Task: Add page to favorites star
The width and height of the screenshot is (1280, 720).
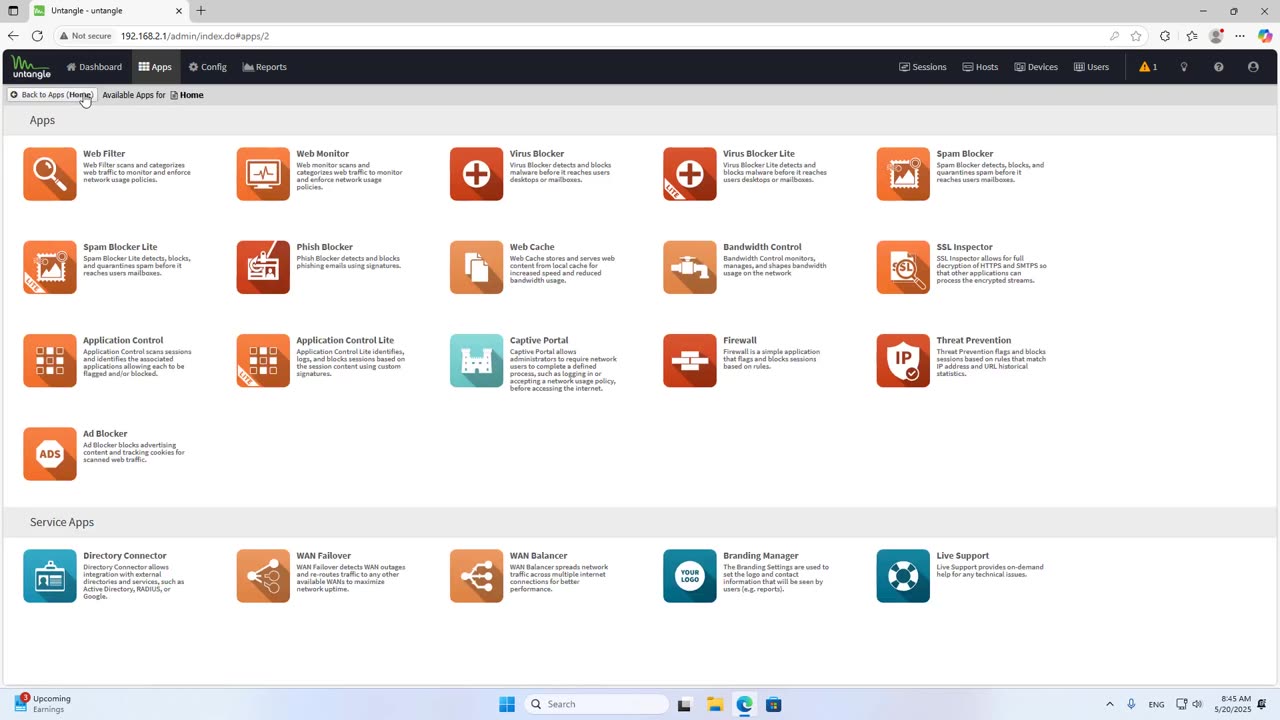Action: tap(1136, 36)
